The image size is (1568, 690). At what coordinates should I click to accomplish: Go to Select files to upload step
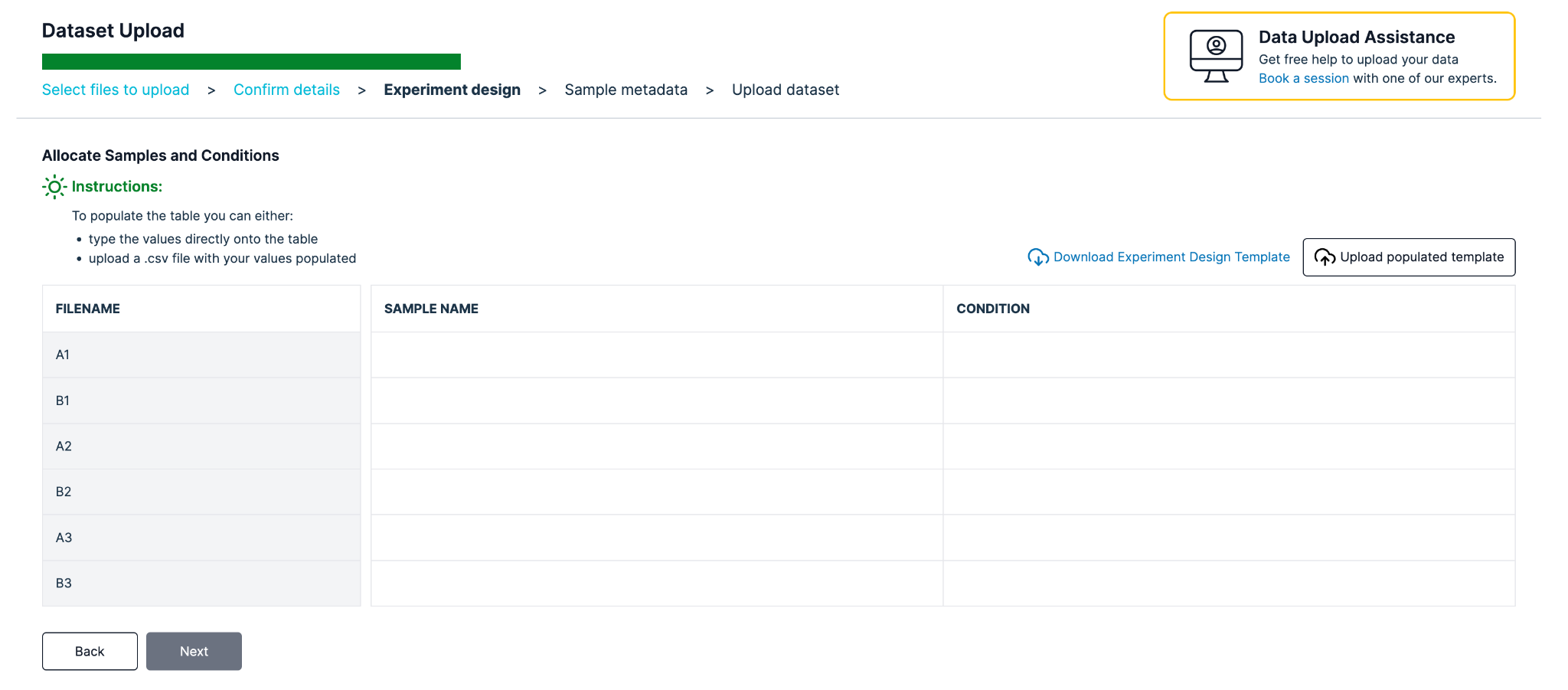click(116, 90)
